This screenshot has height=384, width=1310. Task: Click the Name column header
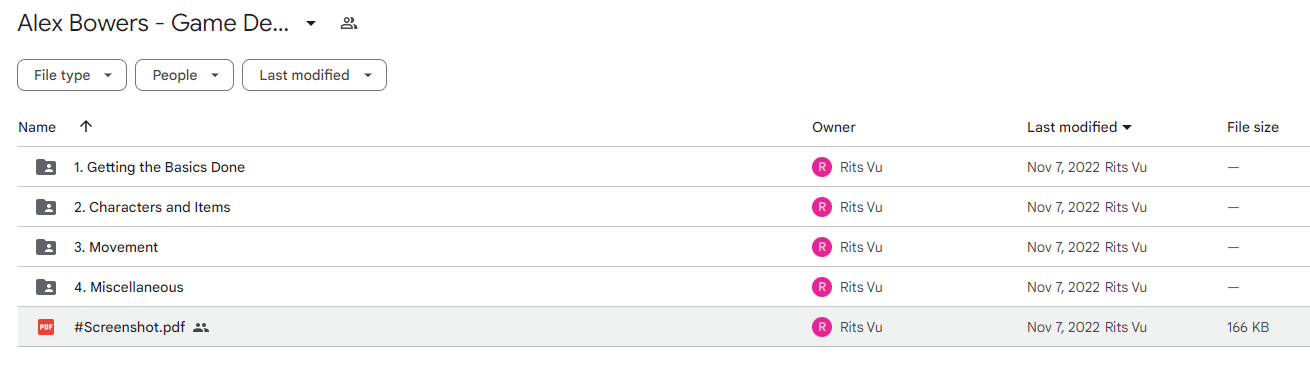(37, 127)
